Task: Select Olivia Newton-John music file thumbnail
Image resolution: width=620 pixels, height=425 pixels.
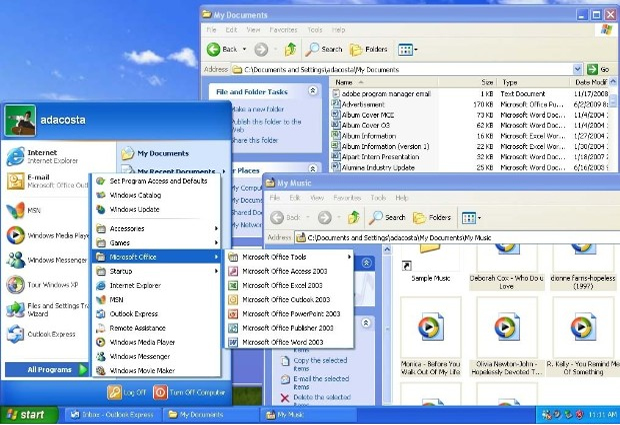Action: [507, 336]
